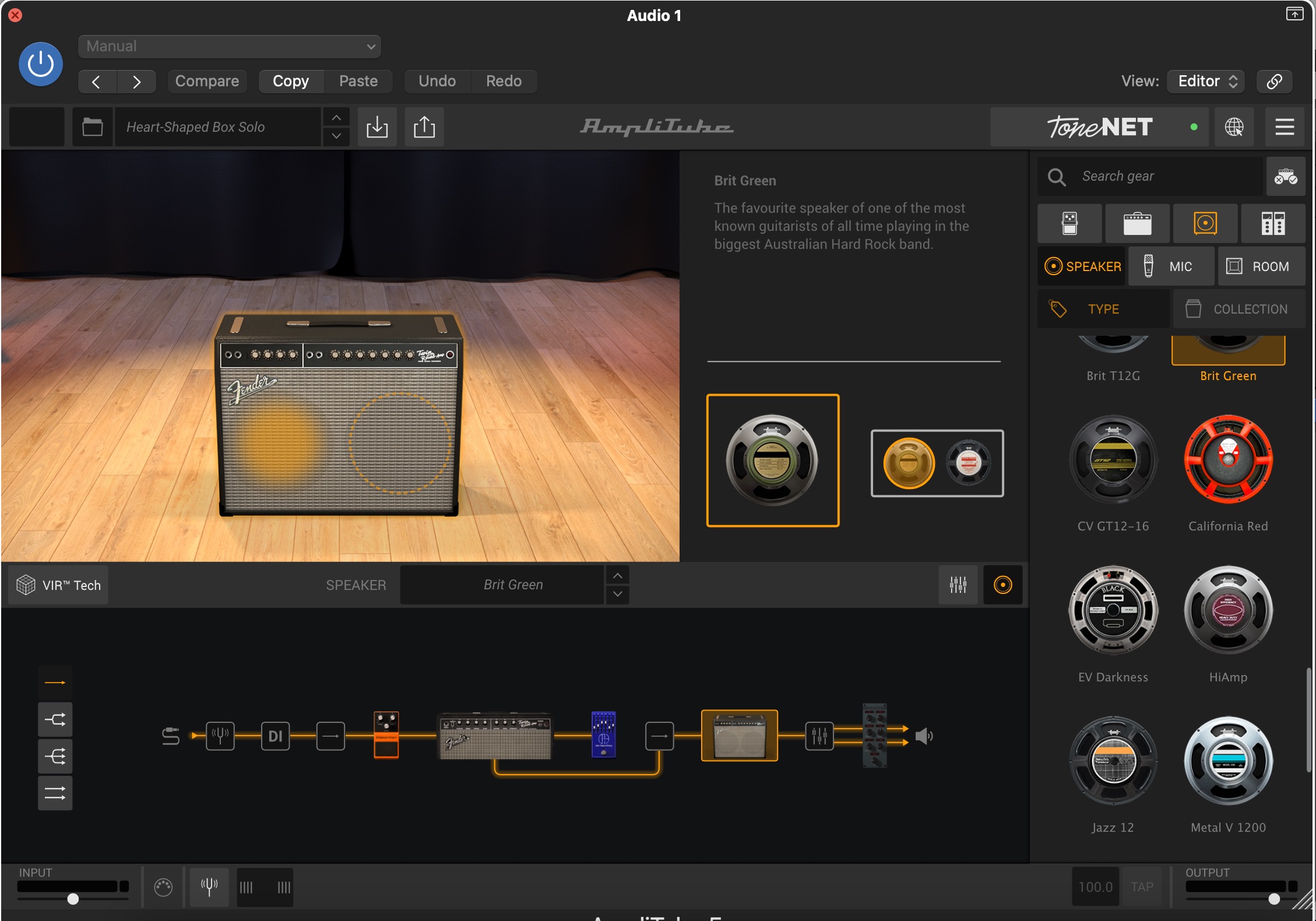Screen dimensions: 1316x921
Task: Choose the HiAmp speaker
Action: pyautogui.click(x=1228, y=624)
